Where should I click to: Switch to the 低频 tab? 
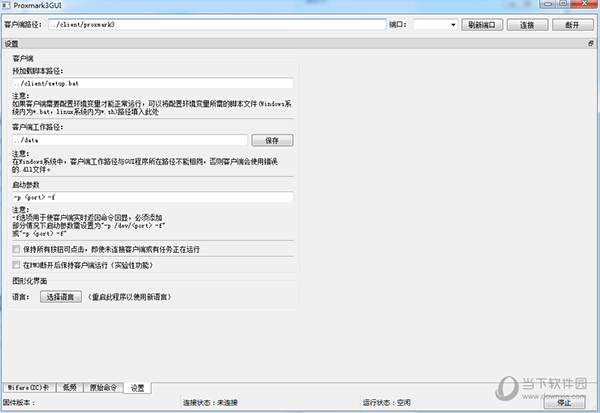70,387
